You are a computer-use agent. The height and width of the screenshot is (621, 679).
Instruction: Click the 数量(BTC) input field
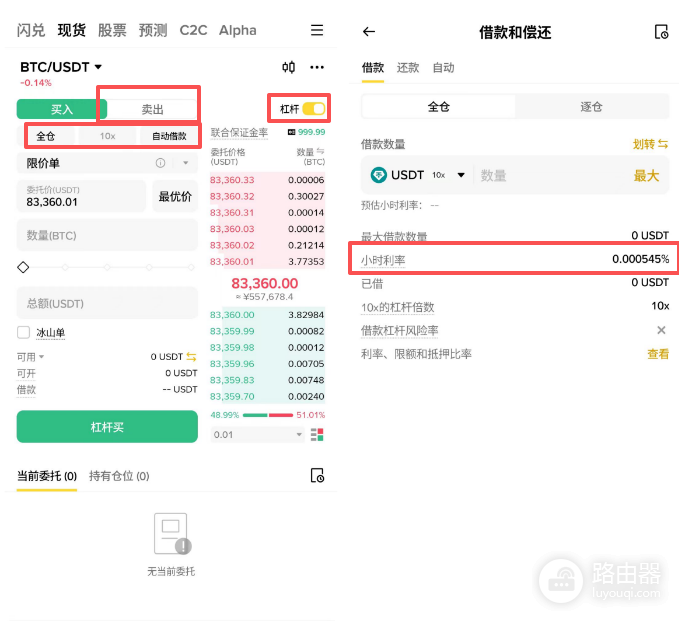(x=107, y=235)
